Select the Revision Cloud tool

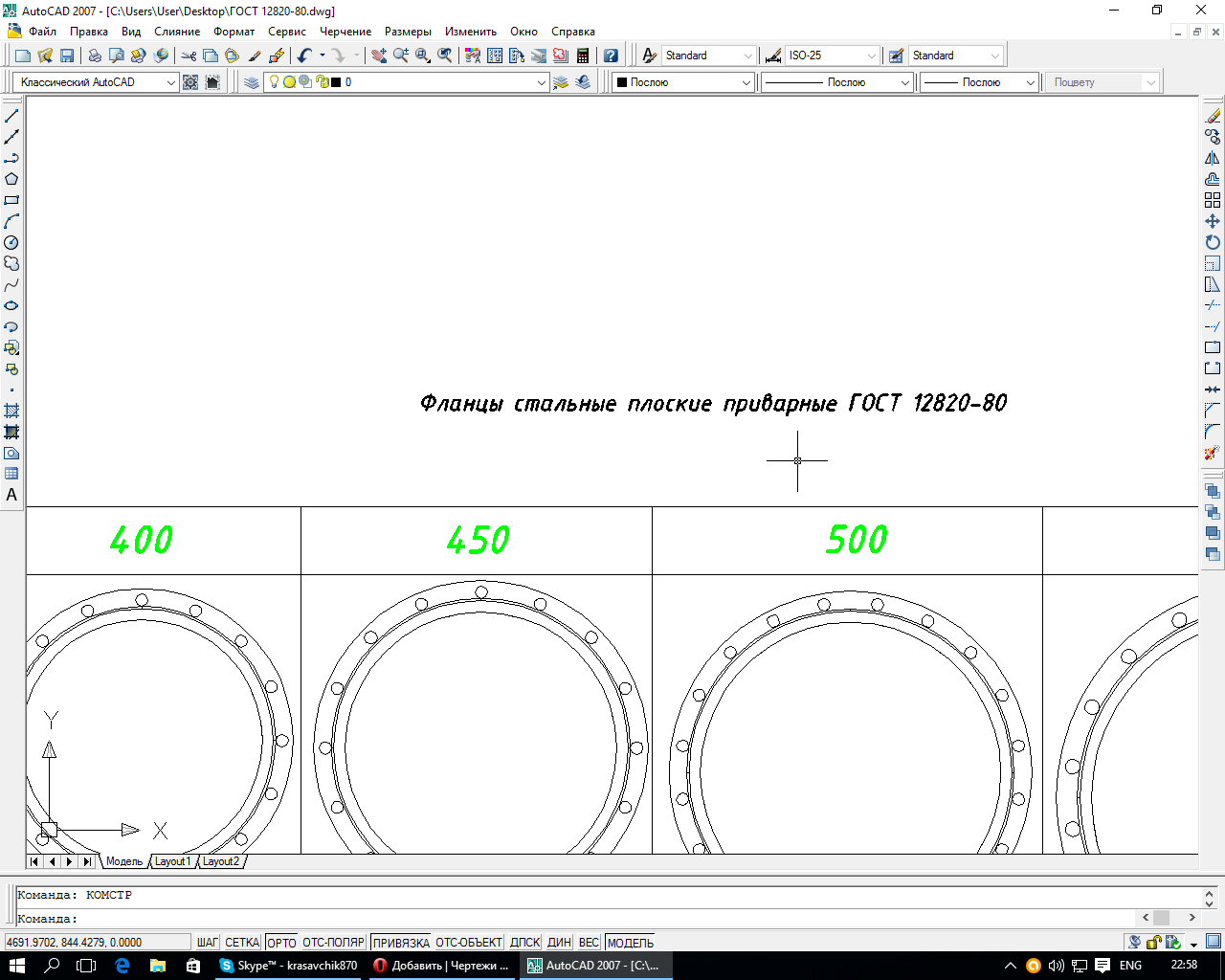[x=11, y=263]
